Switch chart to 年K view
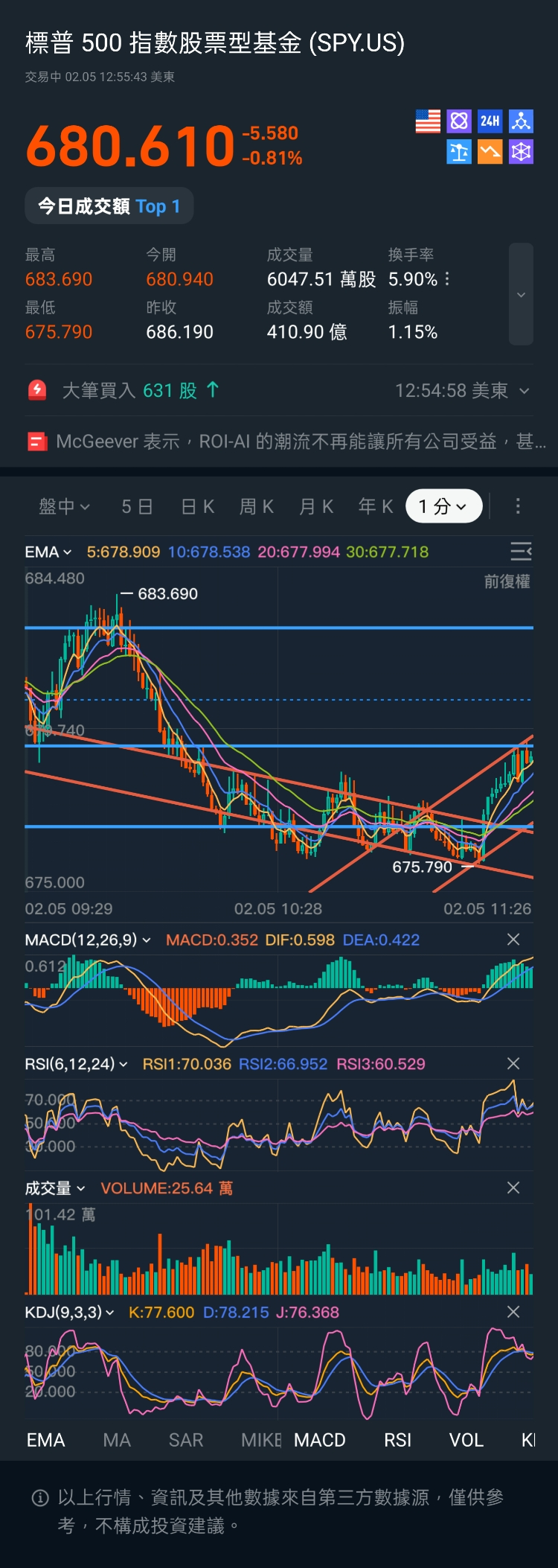558x1568 pixels. (376, 506)
